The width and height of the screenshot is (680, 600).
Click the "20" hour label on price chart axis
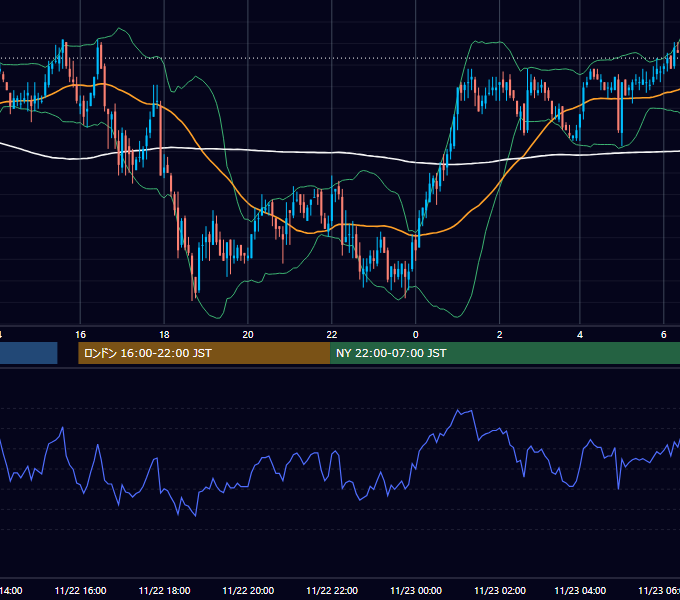[x=248, y=335]
